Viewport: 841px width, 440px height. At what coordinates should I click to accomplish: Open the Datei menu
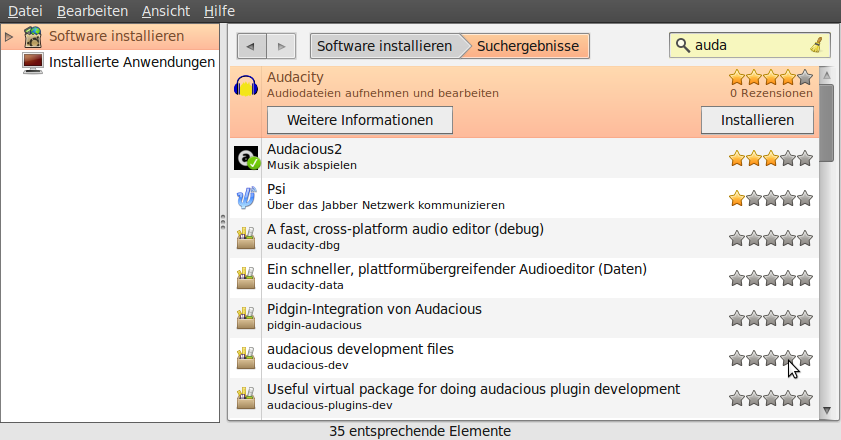point(26,11)
